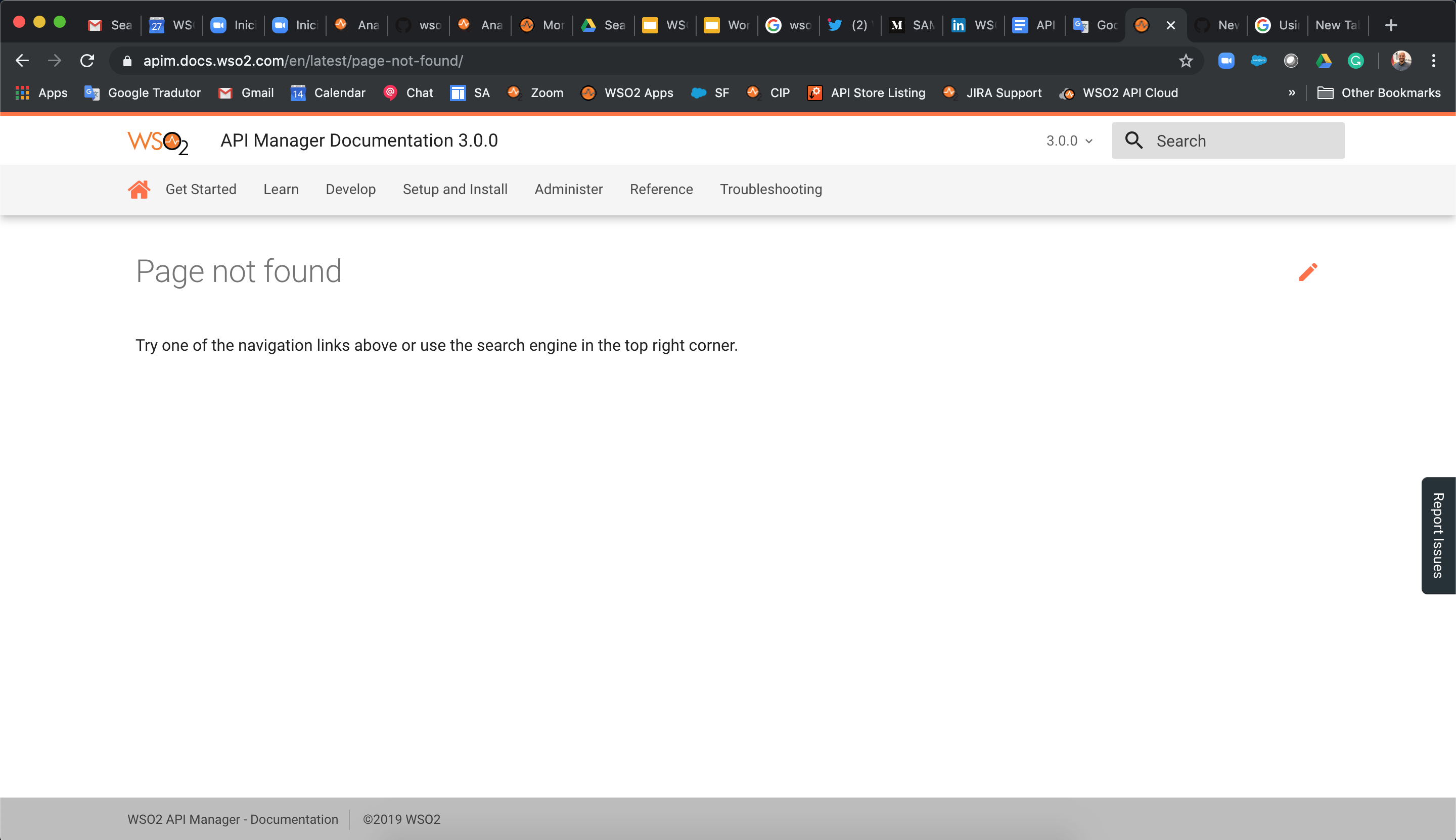
Task: Click the WSO2 logo
Action: click(158, 142)
